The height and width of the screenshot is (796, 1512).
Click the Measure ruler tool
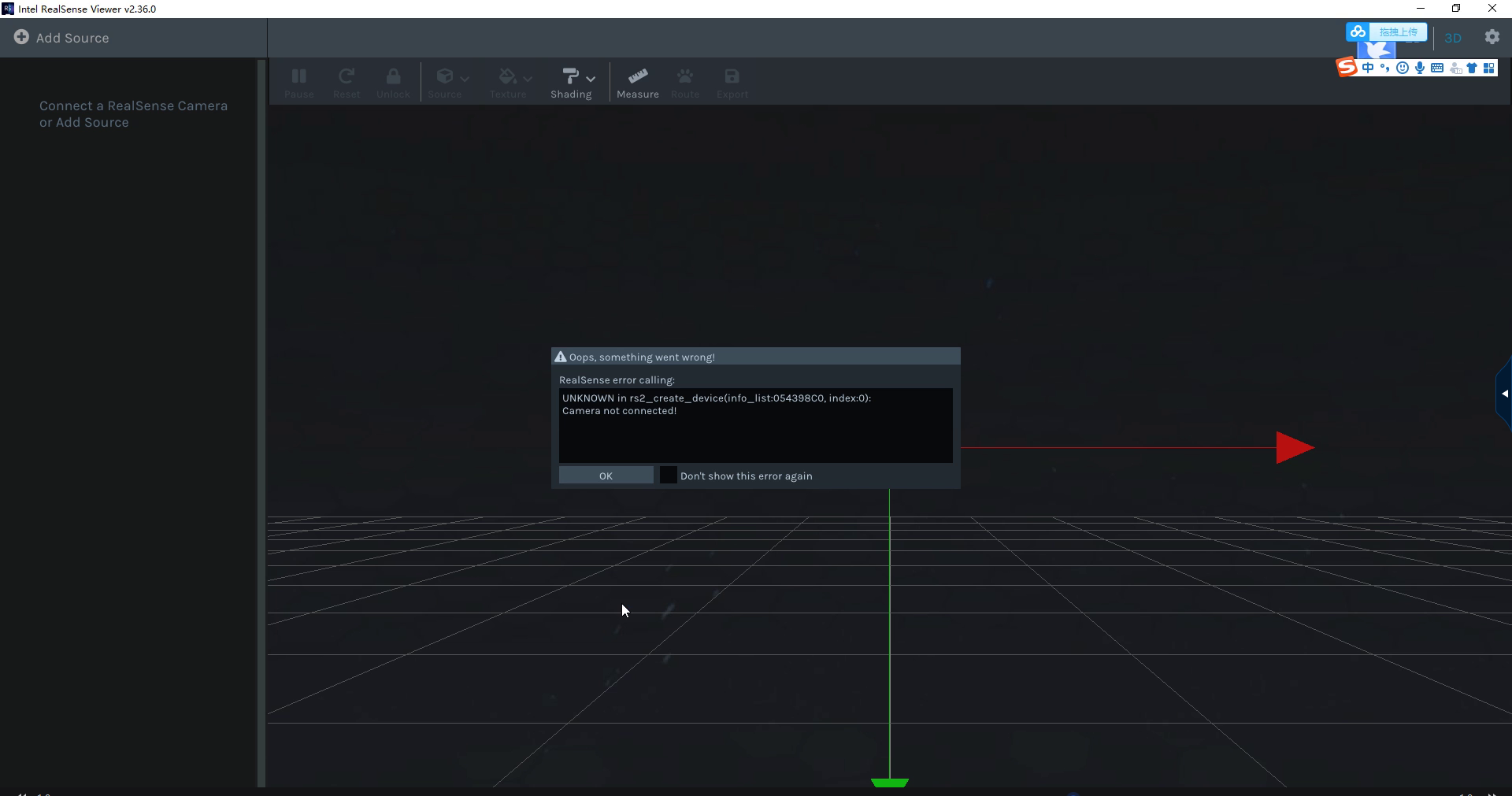click(x=638, y=83)
